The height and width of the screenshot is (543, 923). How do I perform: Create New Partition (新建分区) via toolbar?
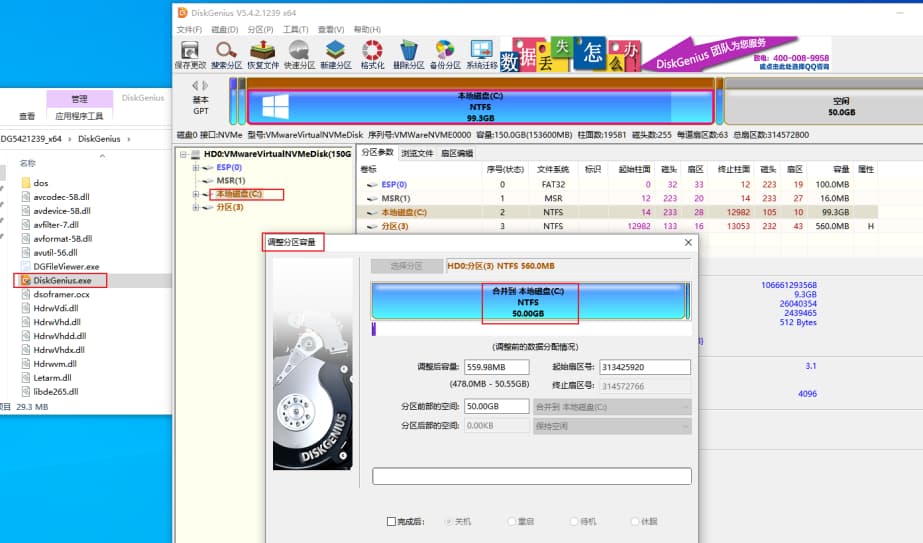[336, 55]
